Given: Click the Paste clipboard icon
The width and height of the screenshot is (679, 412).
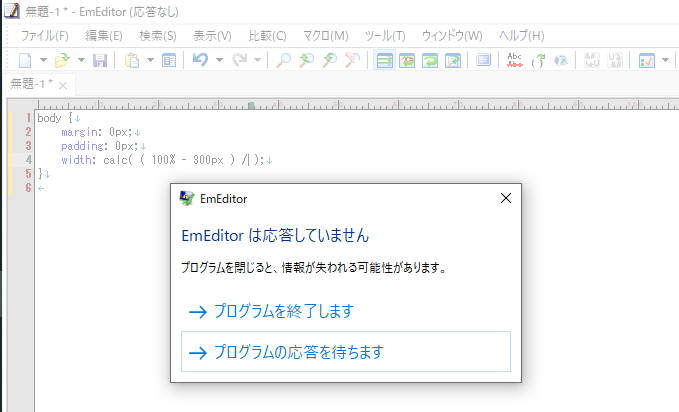Looking at the screenshot, I should pos(132,60).
